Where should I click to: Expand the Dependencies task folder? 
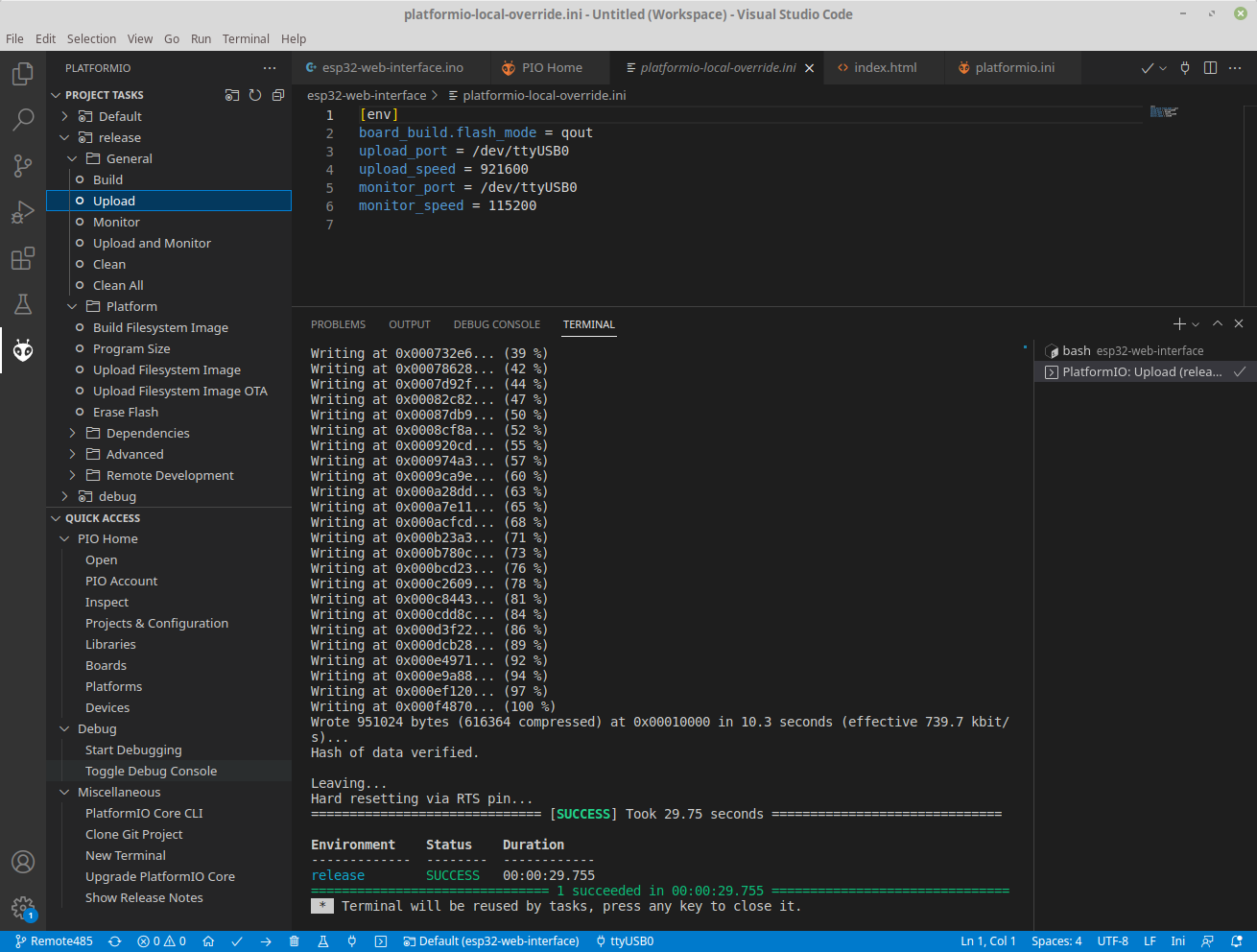(72, 433)
